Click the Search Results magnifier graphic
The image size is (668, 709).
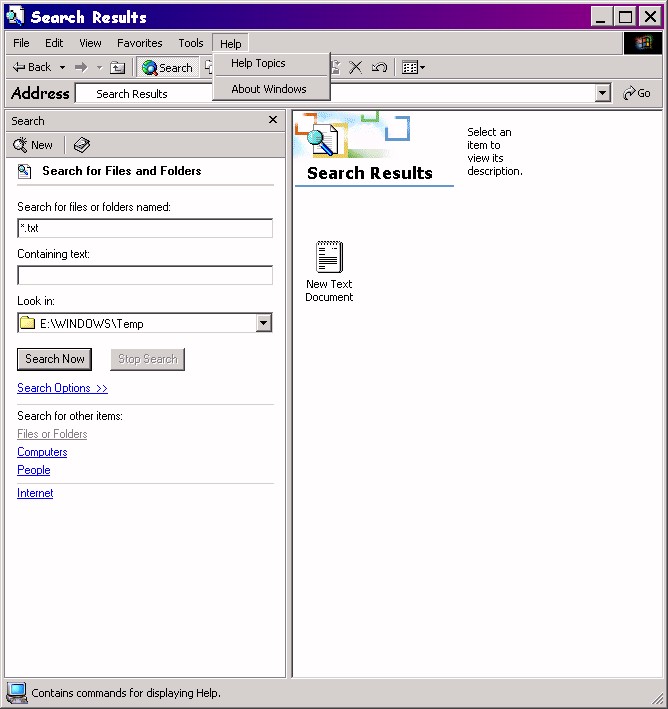[322, 140]
